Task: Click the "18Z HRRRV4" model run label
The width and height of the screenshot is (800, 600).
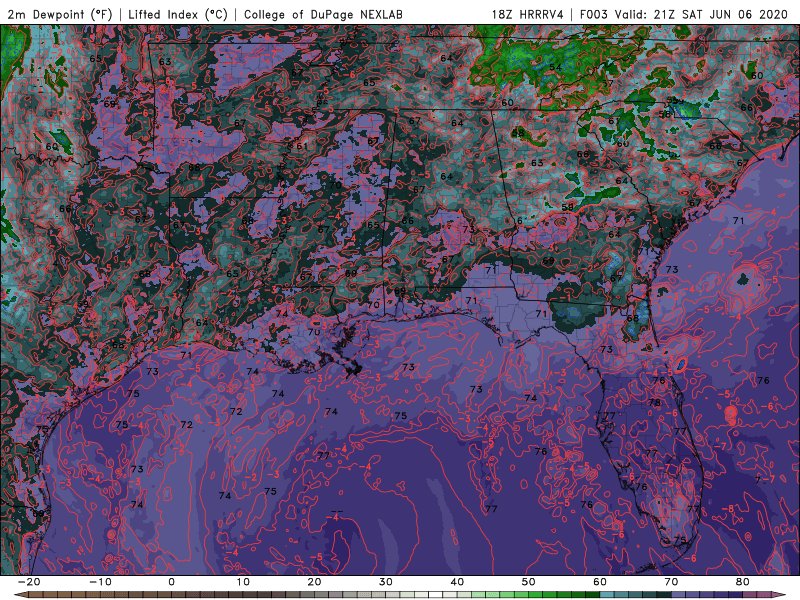Action: pyautogui.click(x=528, y=15)
